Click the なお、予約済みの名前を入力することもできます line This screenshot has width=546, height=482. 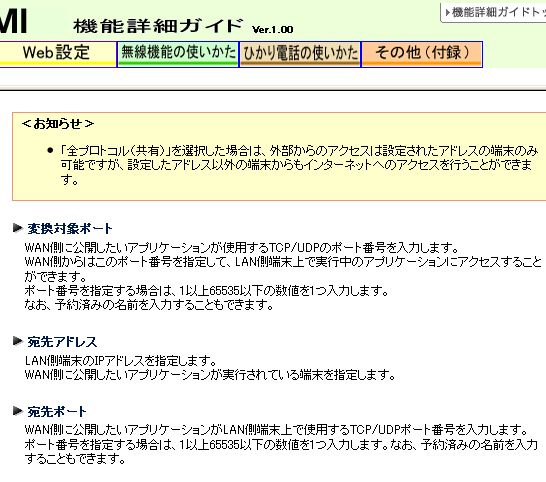(x=149, y=305)
